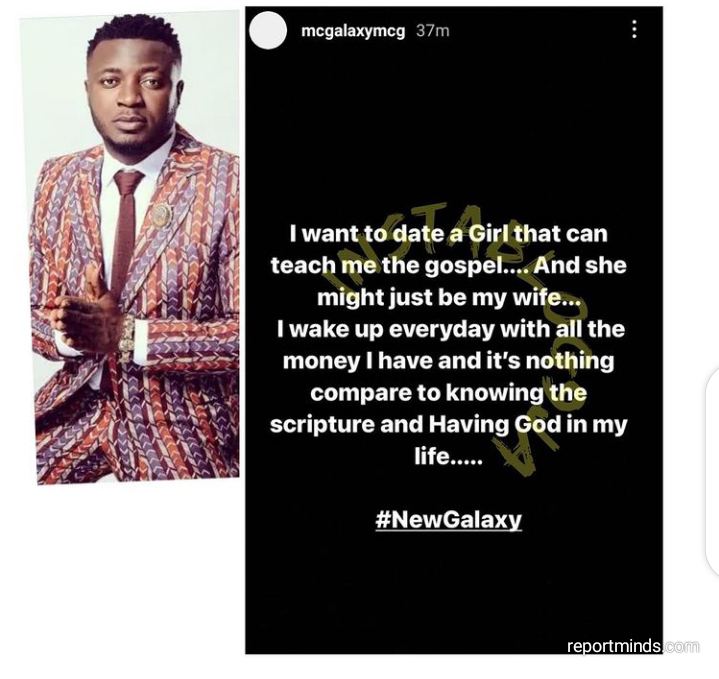Click the "I want to date a Girl" line
Screen dimensions: 719x679
(448, 234)
